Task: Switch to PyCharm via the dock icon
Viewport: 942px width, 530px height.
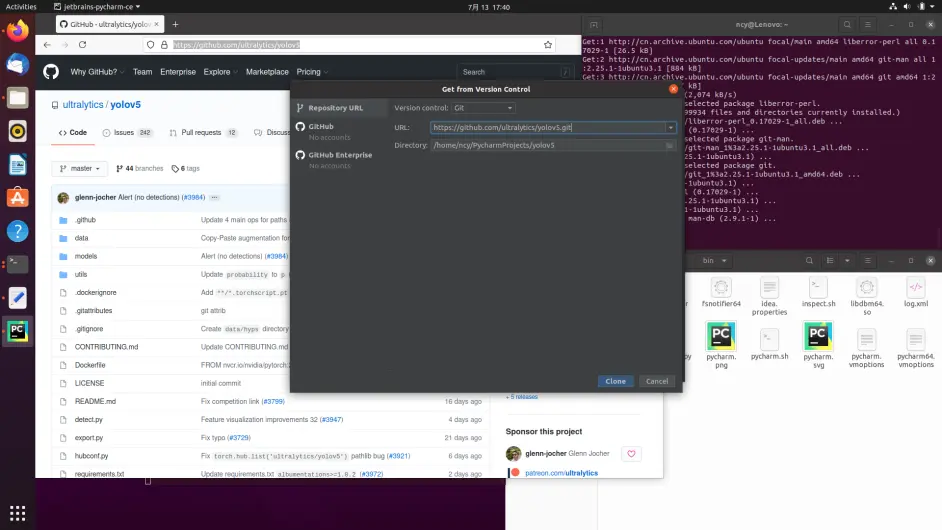Action: pos(17,331)
